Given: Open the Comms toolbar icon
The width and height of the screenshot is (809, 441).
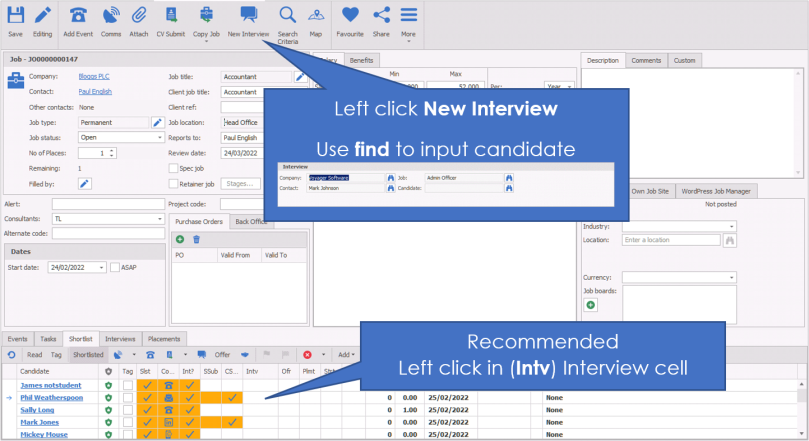Looking at the screenshot, I should pyautogui.click(x=111, y=16).
